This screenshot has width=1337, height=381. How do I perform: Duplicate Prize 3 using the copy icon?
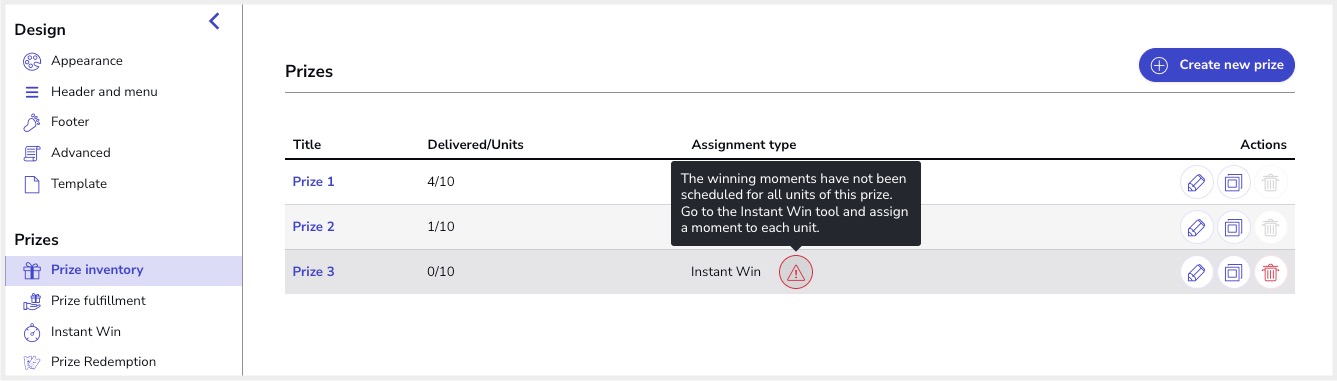[x=1234, y=271]
